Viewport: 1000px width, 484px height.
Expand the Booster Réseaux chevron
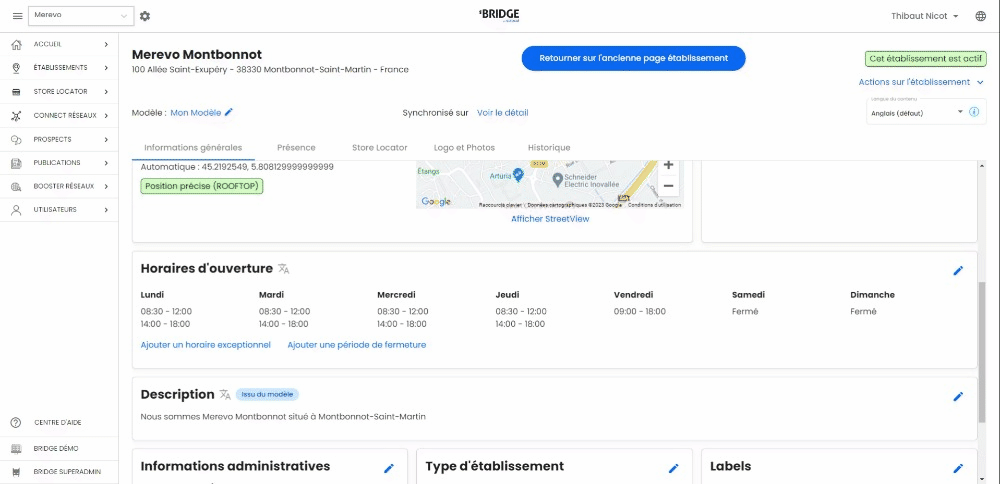(107, 186)
